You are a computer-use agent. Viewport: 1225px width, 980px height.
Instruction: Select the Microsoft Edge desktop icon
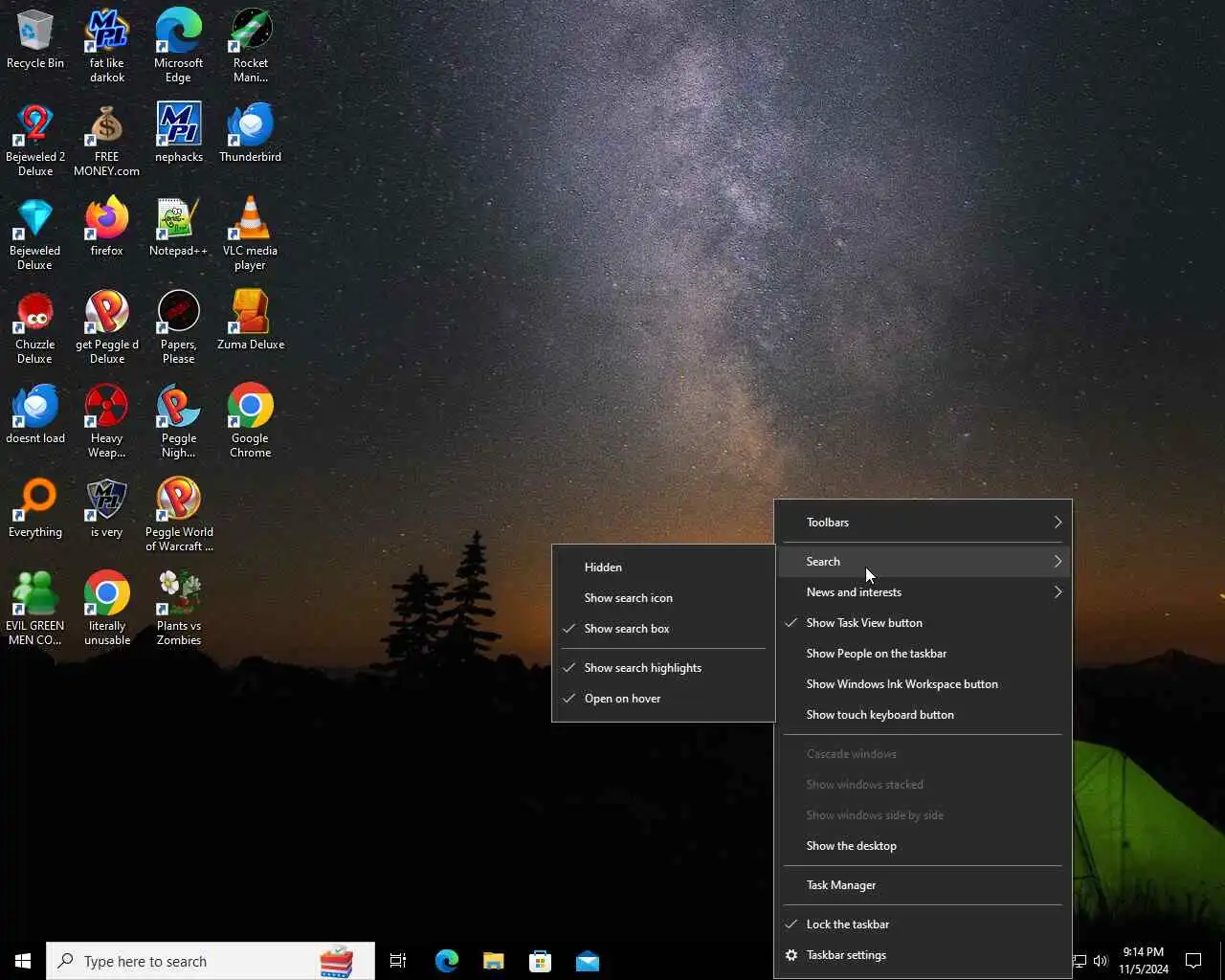[x=179, y=46]
